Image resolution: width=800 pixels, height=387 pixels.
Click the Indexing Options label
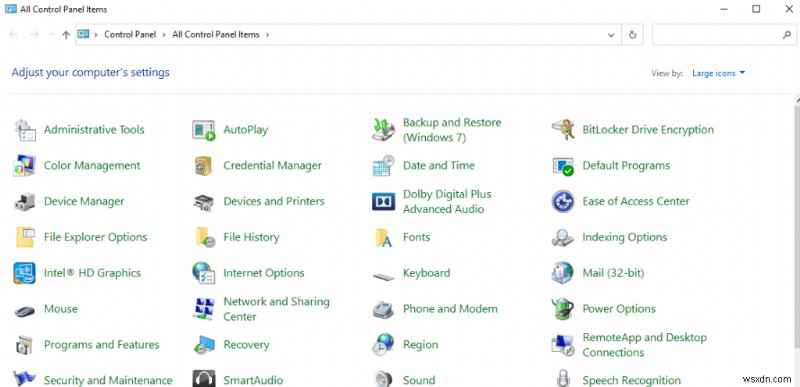[x=624, y=237]
